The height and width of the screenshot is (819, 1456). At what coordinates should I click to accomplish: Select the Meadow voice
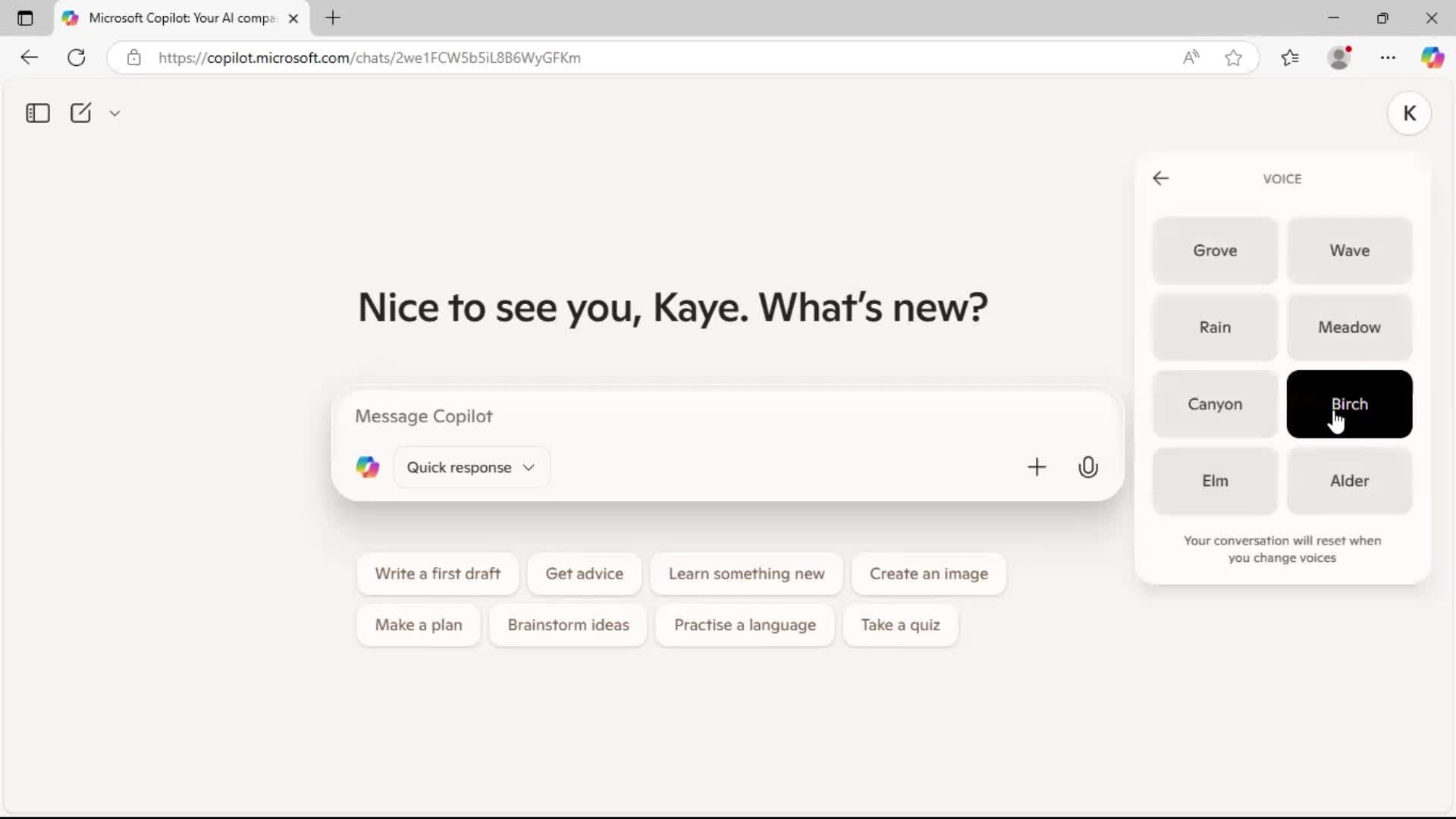pos(1349,327)
